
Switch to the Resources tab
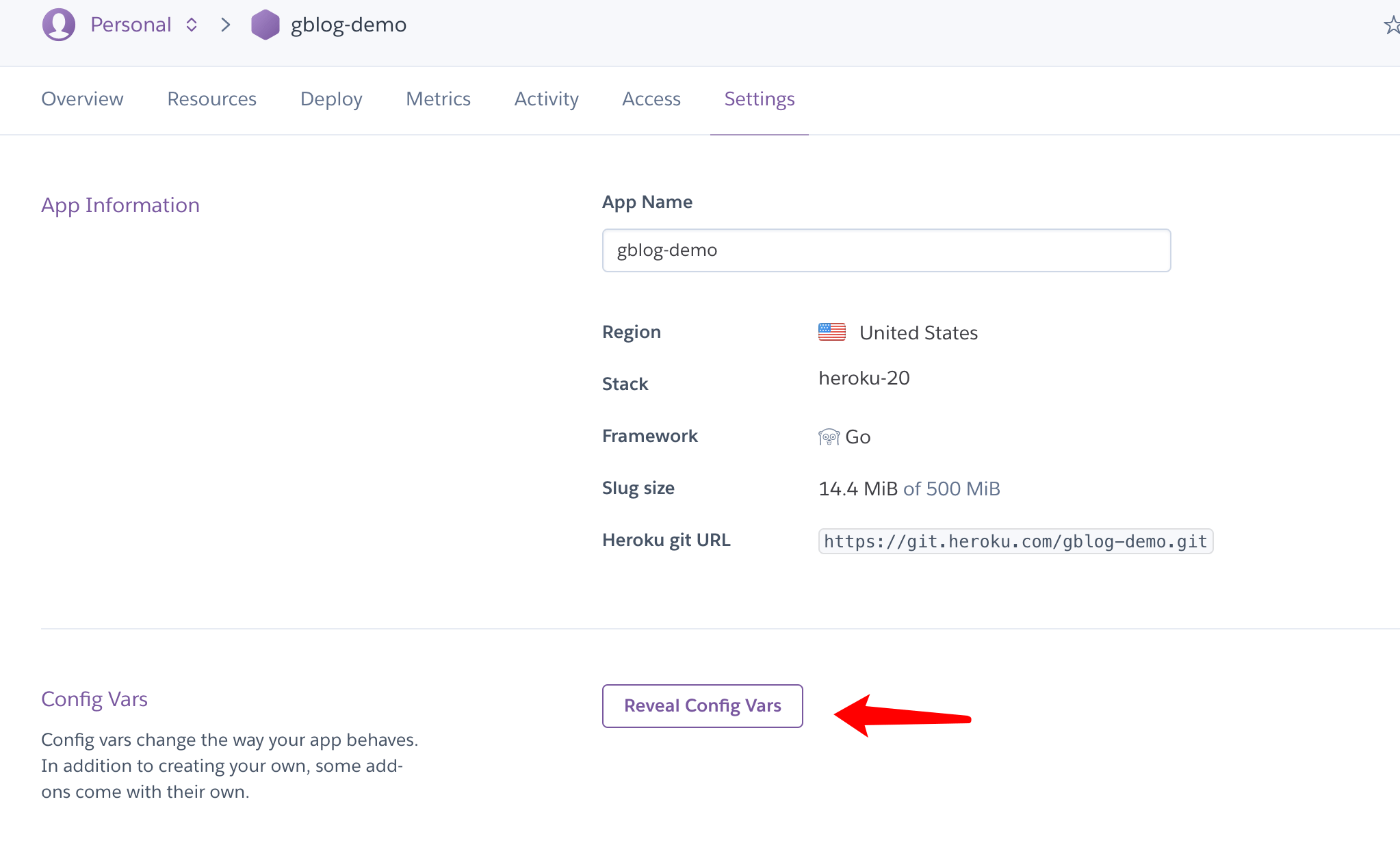[x=212, y=99]
